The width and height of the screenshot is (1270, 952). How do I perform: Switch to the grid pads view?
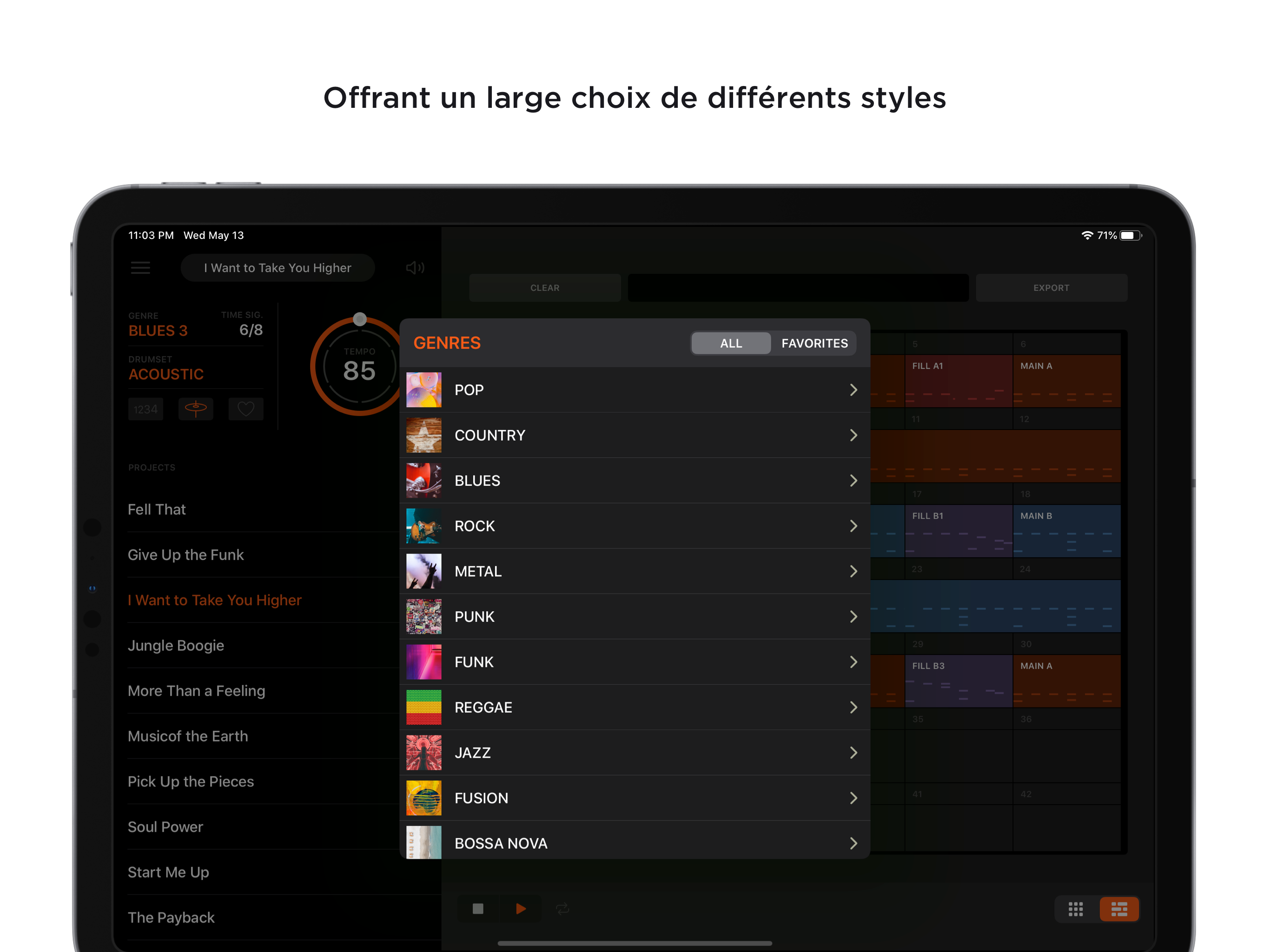(x=1075, y=908)
